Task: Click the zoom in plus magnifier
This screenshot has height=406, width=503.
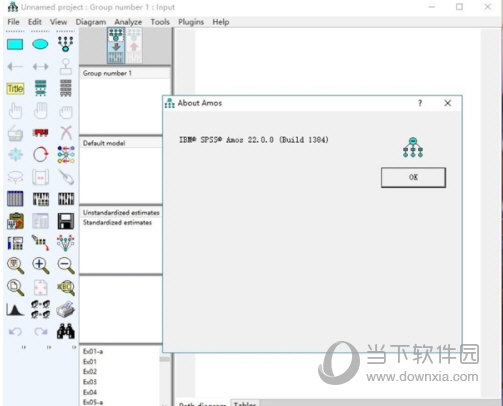Action: click(x=40, y=266)
